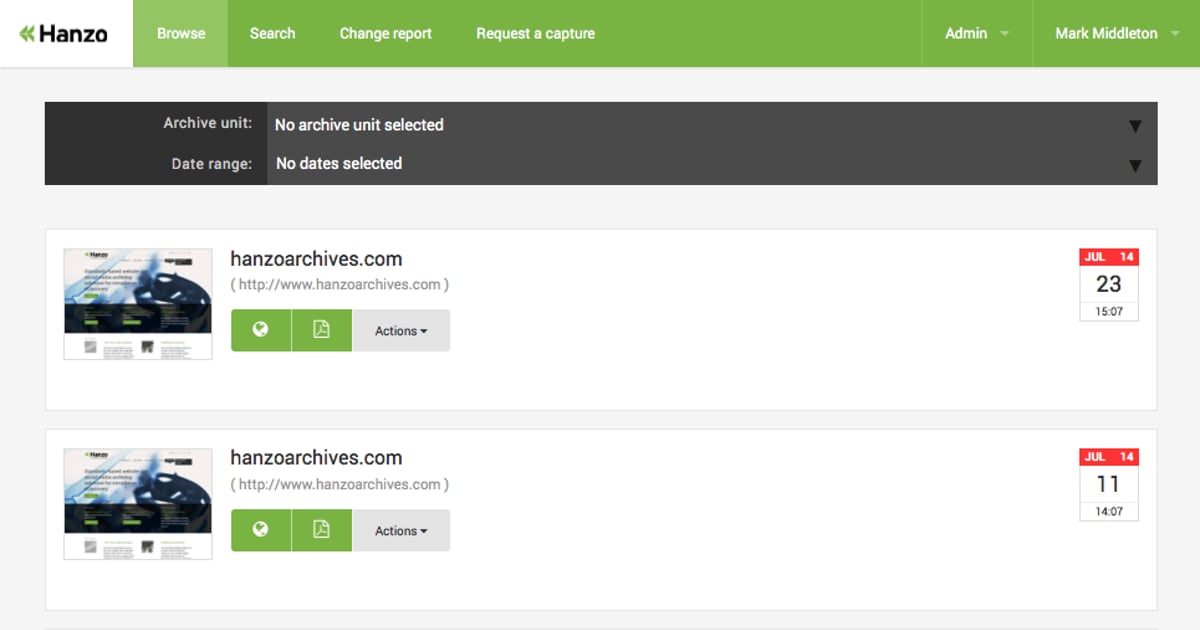Click first hanzoarchives.com title link
Viewport: 1200px width, 630px height.
[x=316, y=259]
